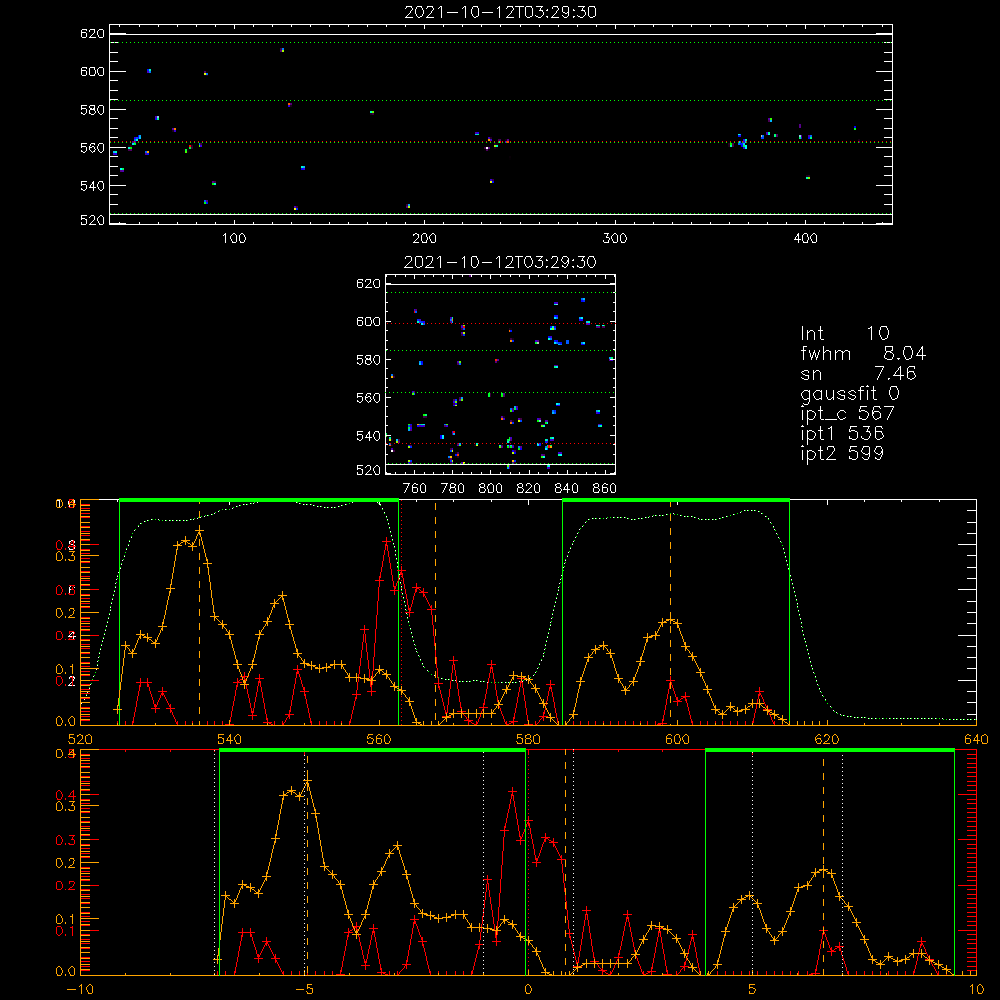Image resolution: width=1000 pixels, height=1000 pixels.
Task: Click dashed orange marker near 6.5 in bottom plot
Action: tap(823, 862)
